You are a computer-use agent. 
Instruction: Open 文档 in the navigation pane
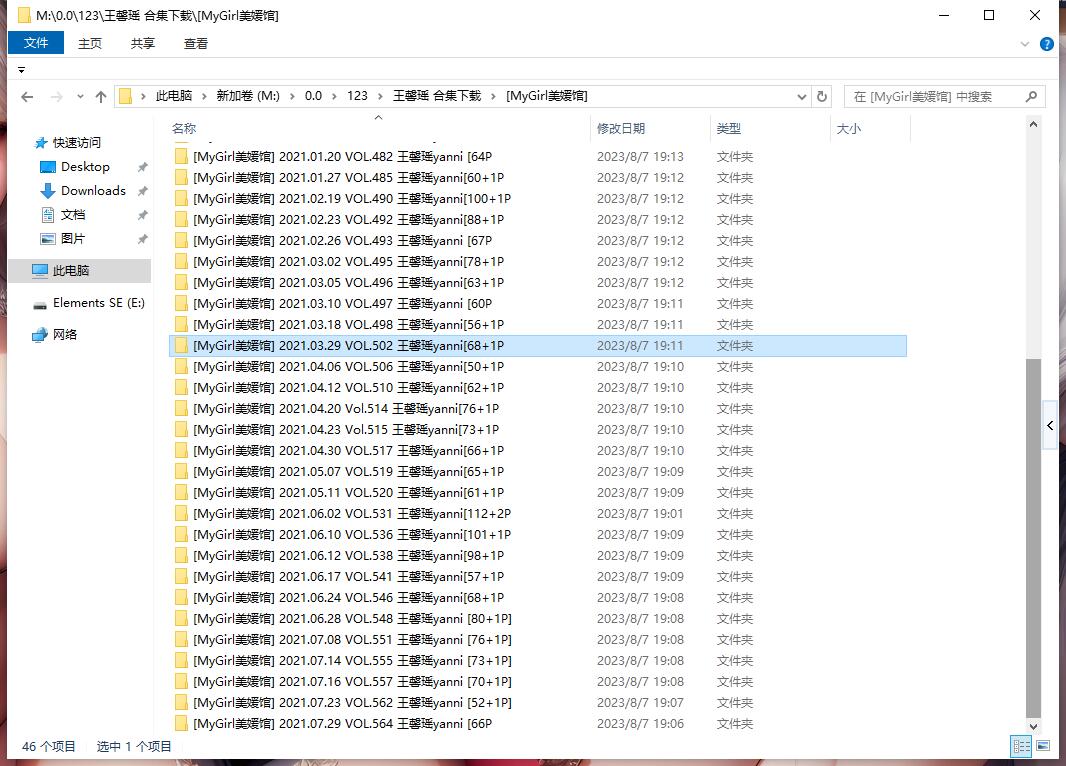[x=73, y=215]
